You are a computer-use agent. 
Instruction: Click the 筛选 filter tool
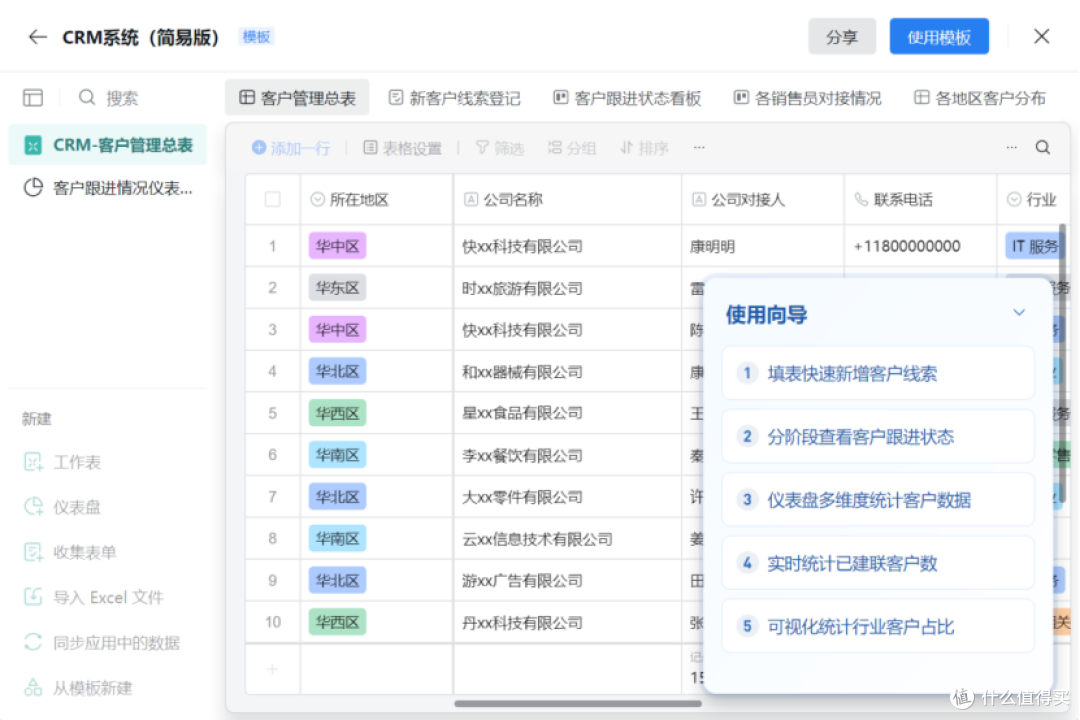pos(500,148)
